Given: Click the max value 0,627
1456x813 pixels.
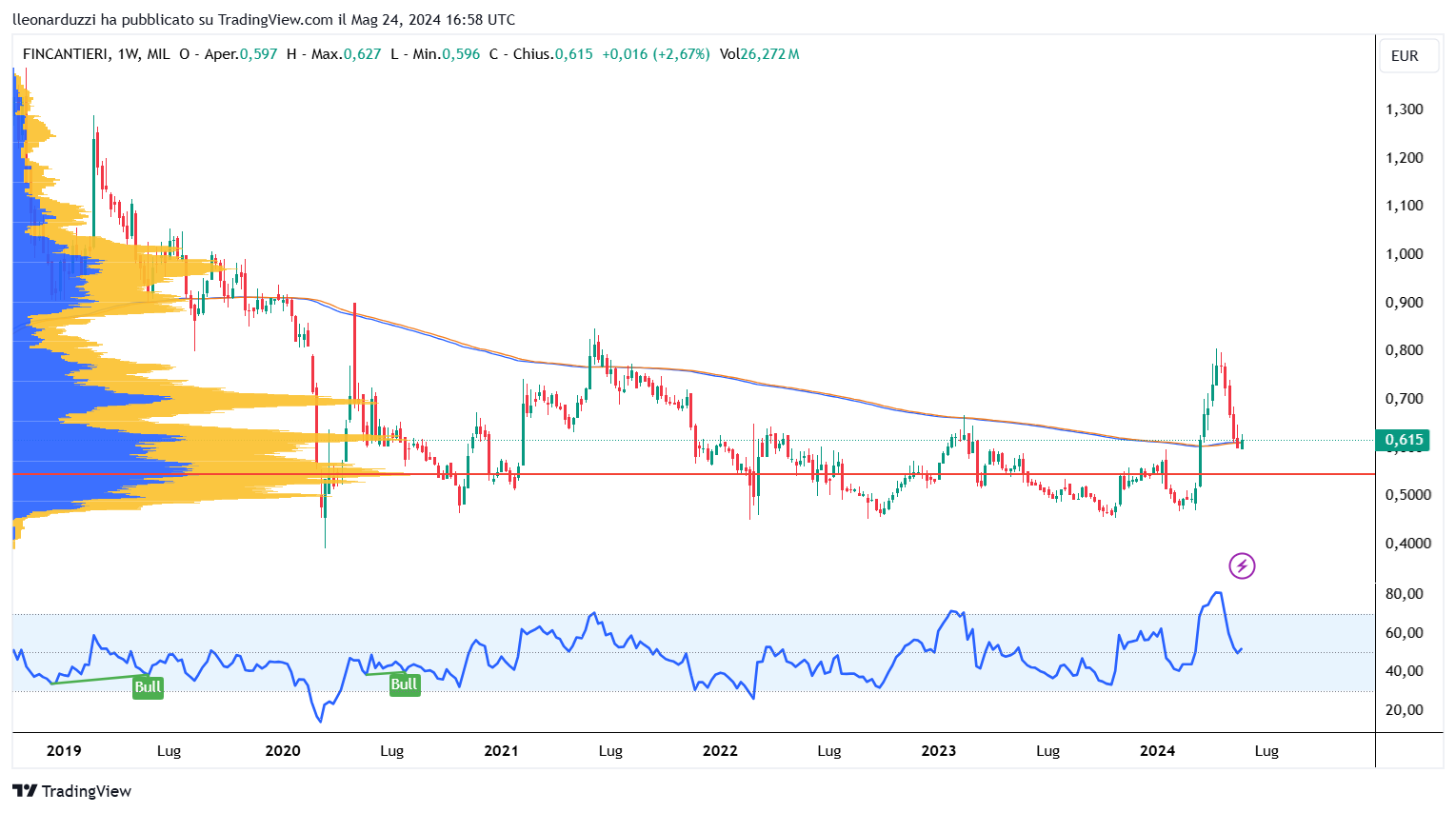Looking at the screenshot, I should pyautogui.click(x=363, y=54).
